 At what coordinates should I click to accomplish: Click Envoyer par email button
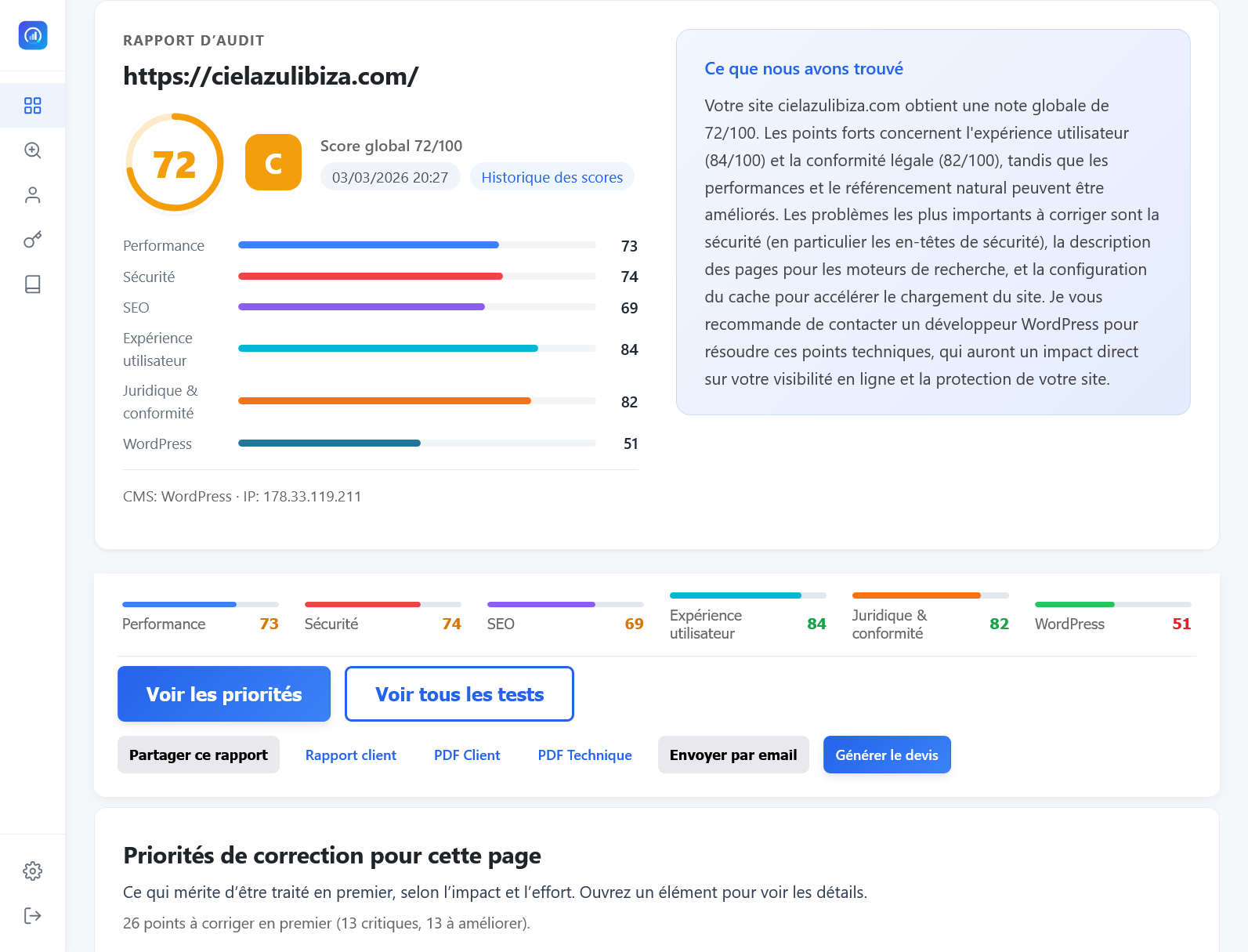(x=733, y=755)
